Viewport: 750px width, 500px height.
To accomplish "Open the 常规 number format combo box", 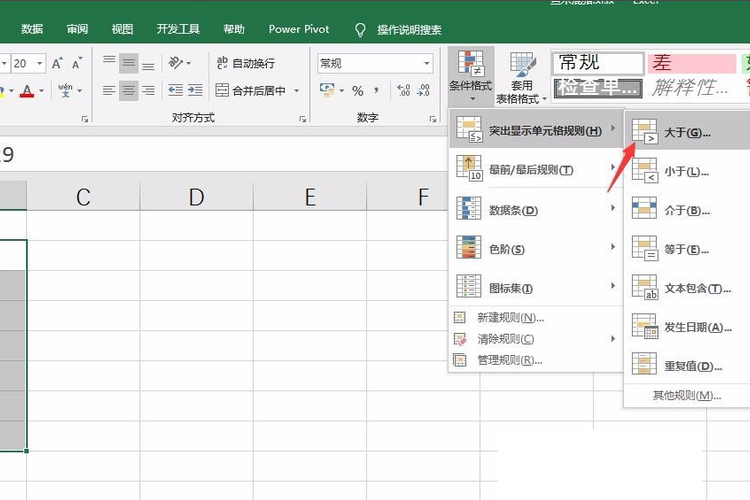I will click(x=375, y=63).
